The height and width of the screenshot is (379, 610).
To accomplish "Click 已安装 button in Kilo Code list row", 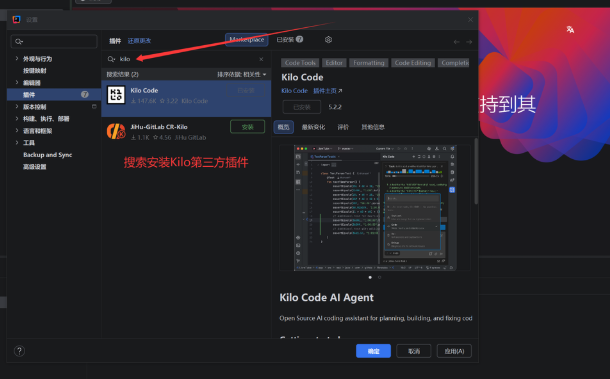I will point(246,91).
